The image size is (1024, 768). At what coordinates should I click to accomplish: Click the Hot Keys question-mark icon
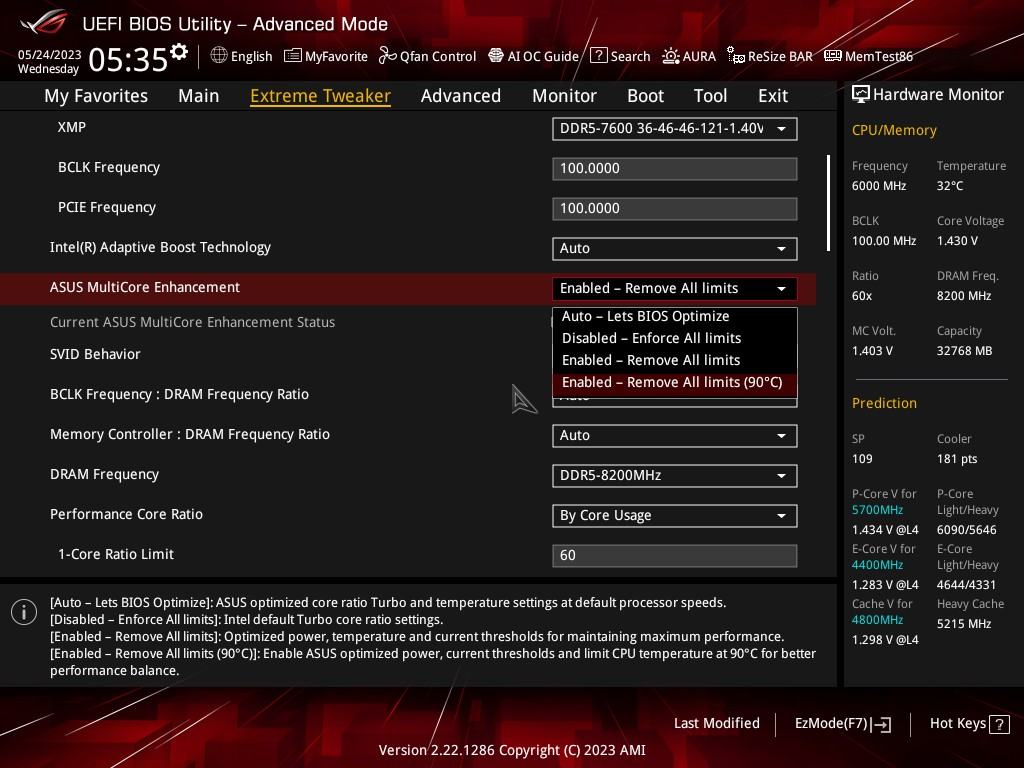coord(999,724)
